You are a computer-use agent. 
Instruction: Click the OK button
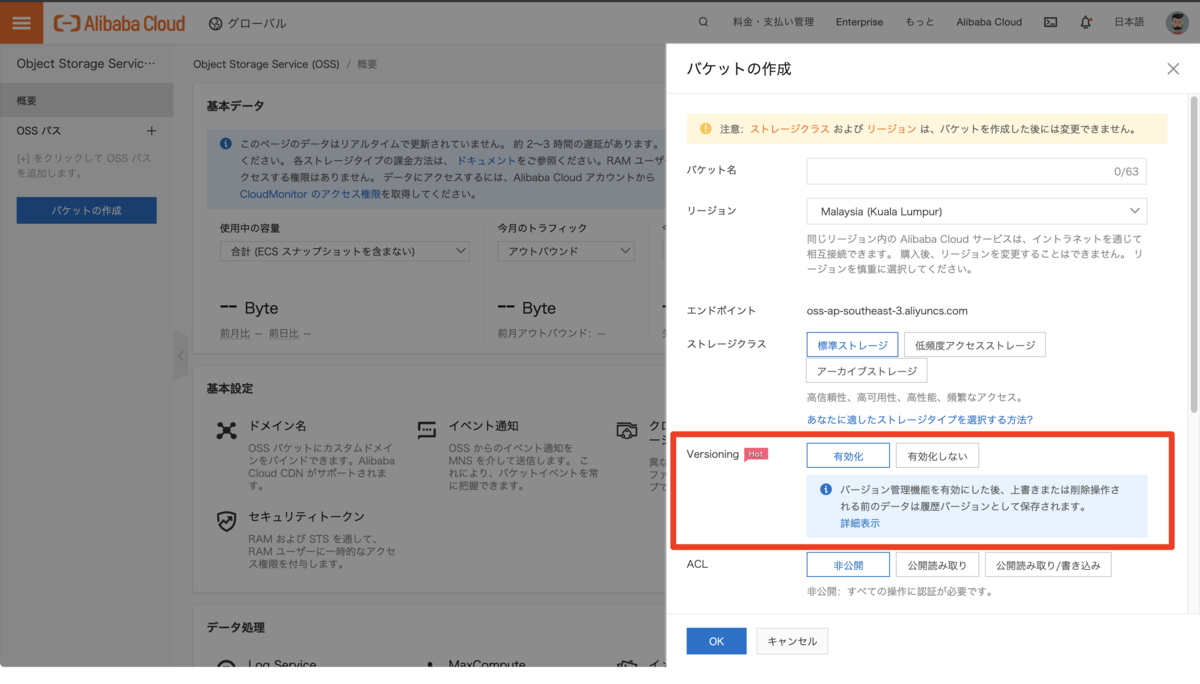coord(716,641)
